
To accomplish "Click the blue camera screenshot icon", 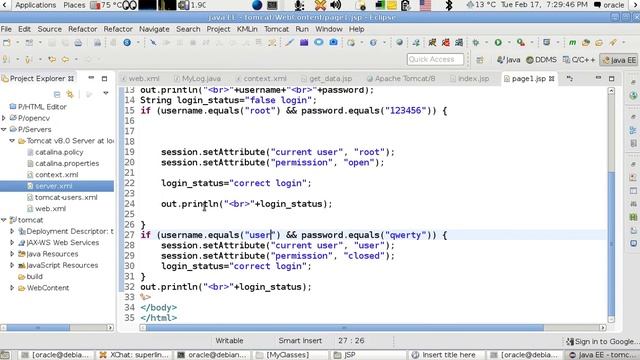I will point(333,42).
